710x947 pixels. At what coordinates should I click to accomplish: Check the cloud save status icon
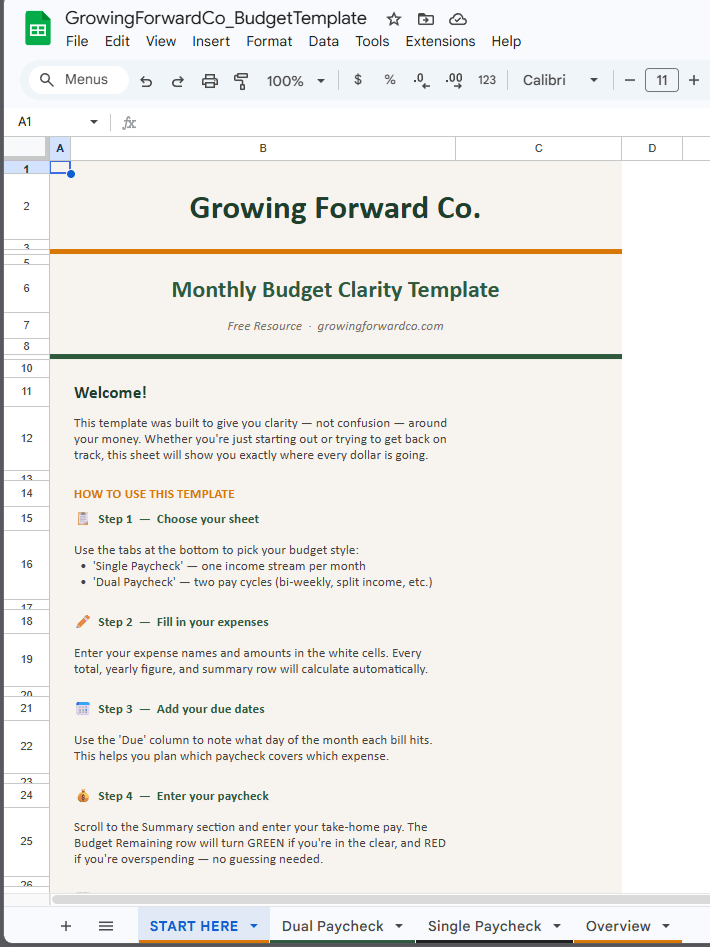pos(458,19)
